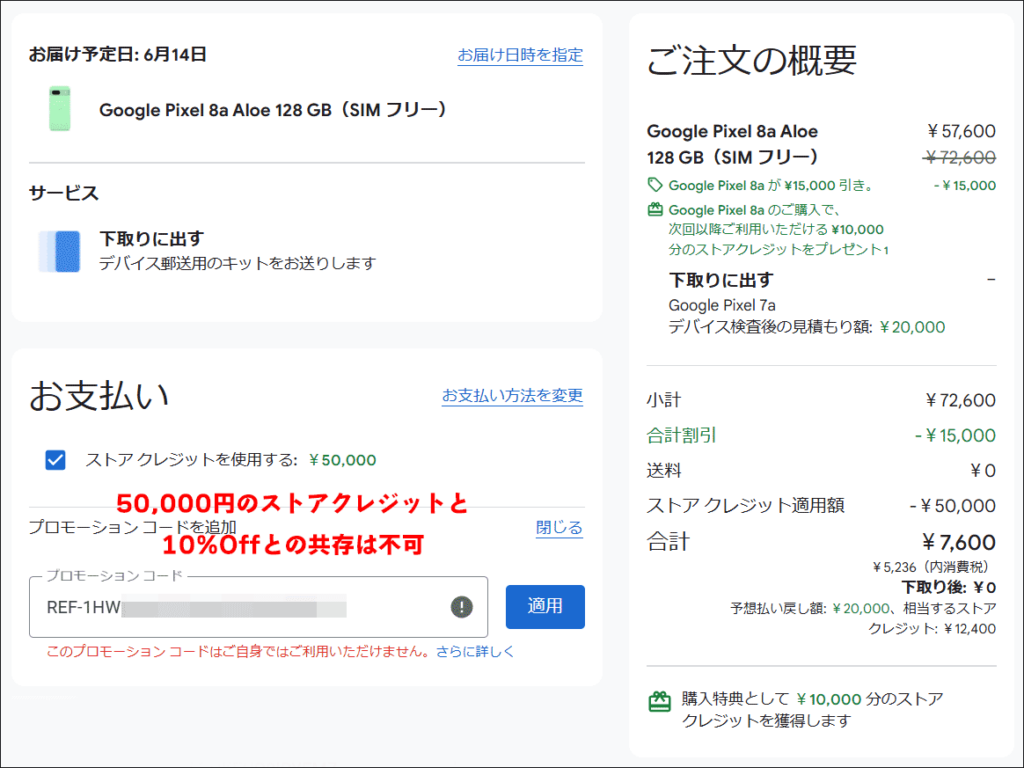The image size is (1024, 768).
Task: Click the 送料 ¥0 amount
Action: [983, 471]
